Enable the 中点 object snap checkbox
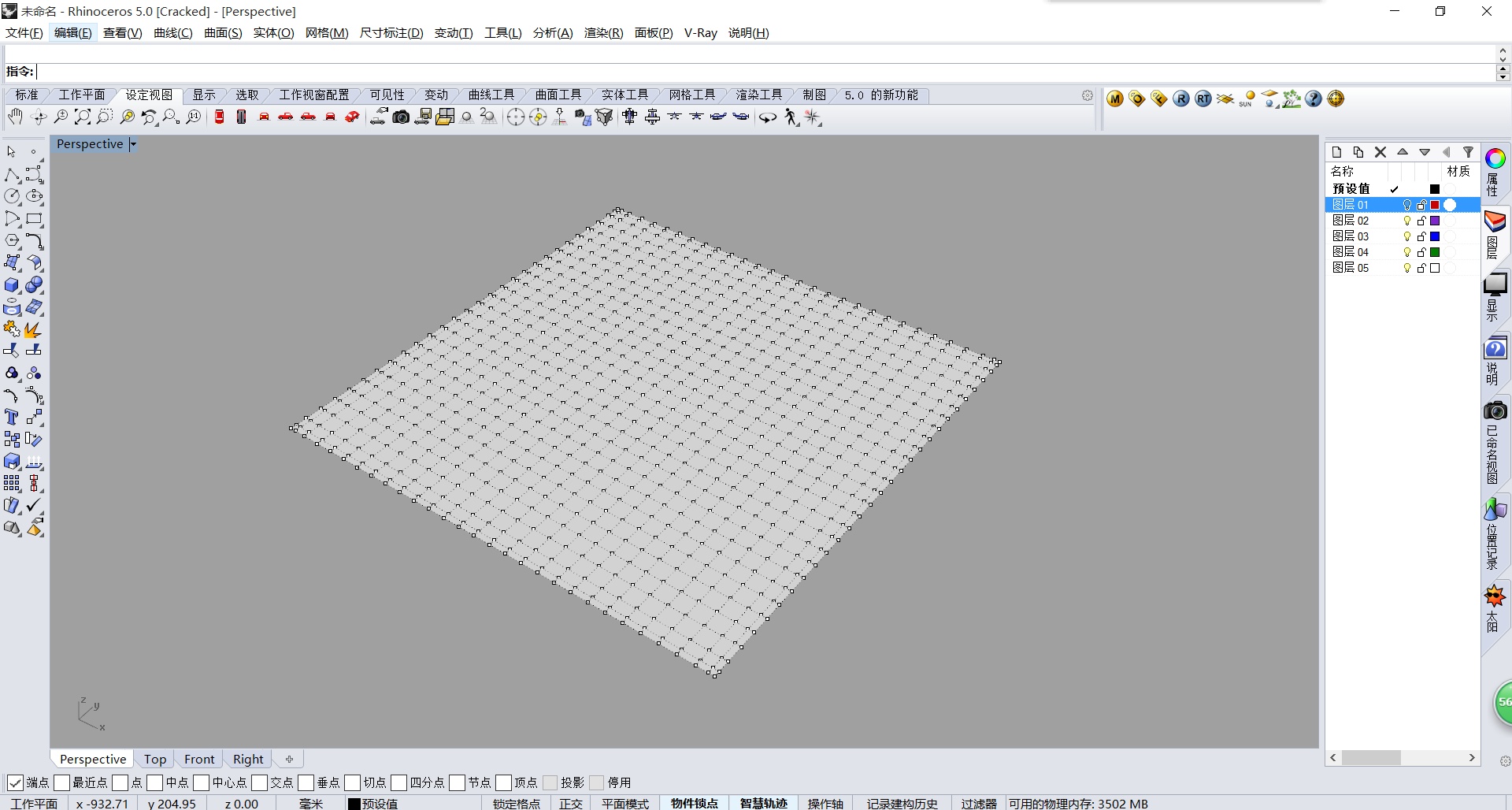This screenshot has width=1512, height=810. (155, 782)
